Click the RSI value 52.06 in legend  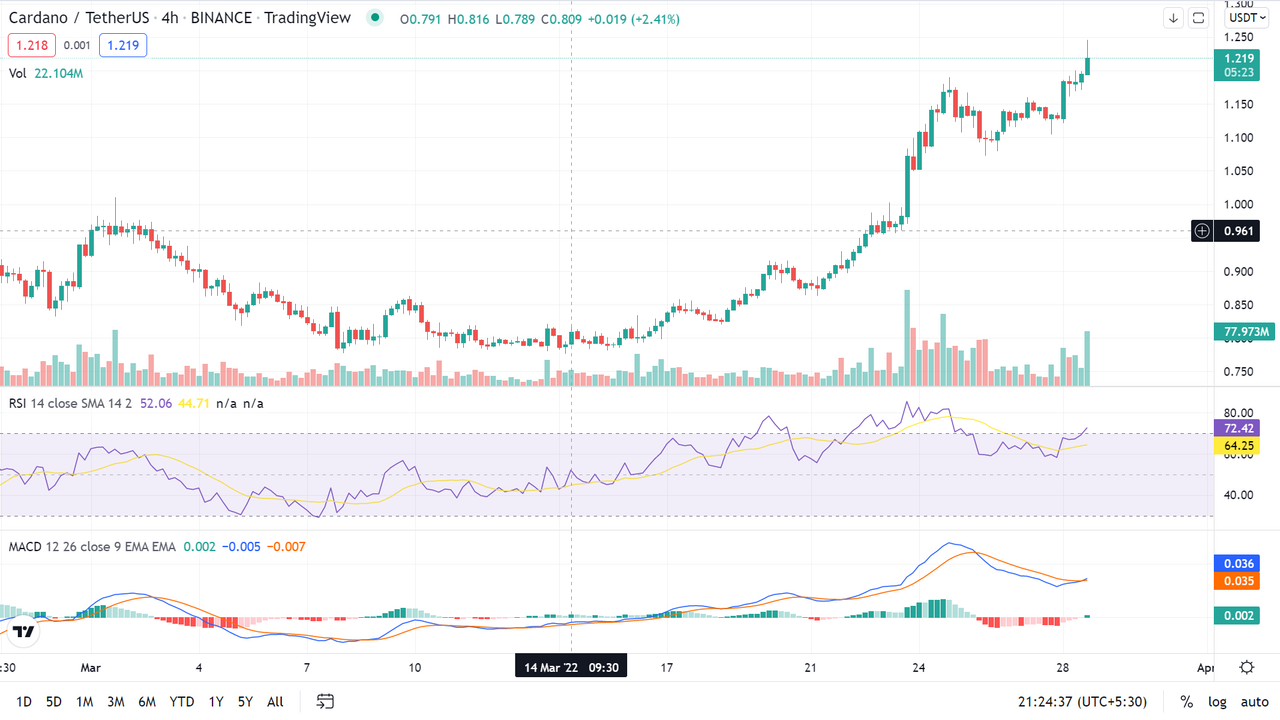(x=154, y=403)
